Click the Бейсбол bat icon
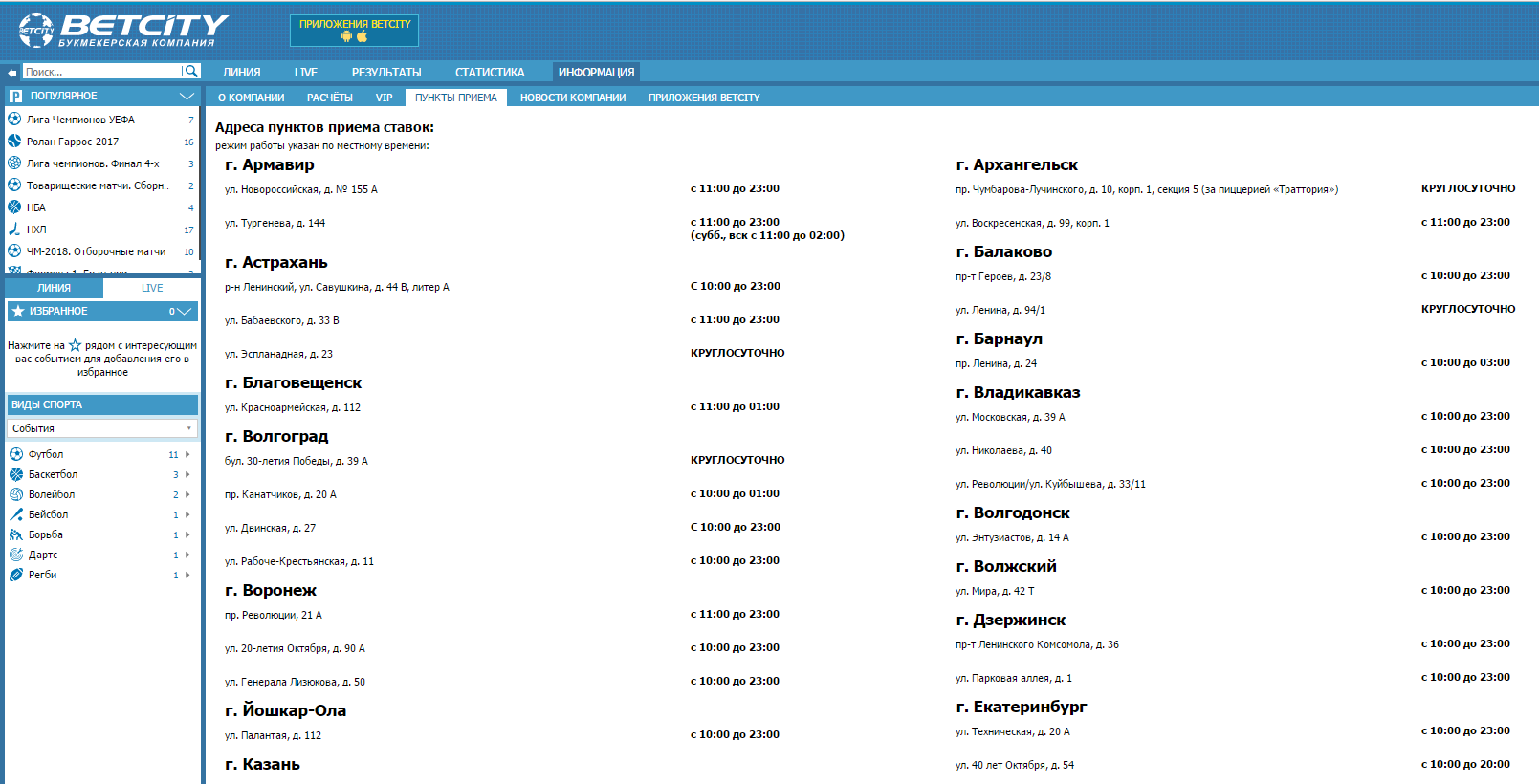The width and height of the screenshot is (1539, 784). (16, 514)
